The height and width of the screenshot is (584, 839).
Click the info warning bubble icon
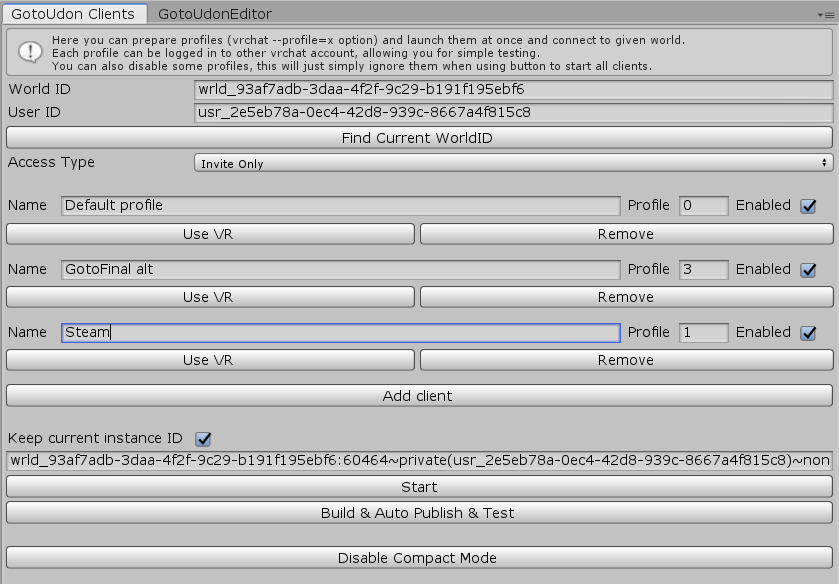click(x=30, y=52)
